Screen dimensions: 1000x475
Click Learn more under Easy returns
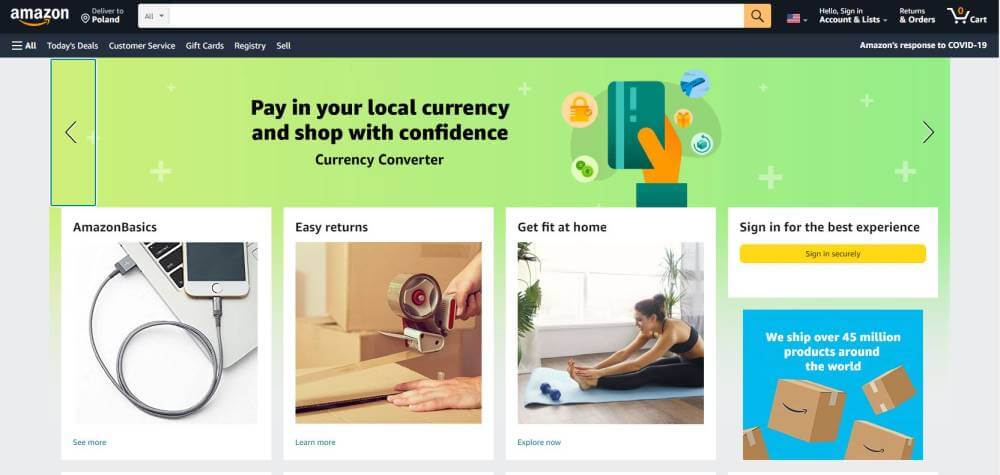tap(315, 442)
